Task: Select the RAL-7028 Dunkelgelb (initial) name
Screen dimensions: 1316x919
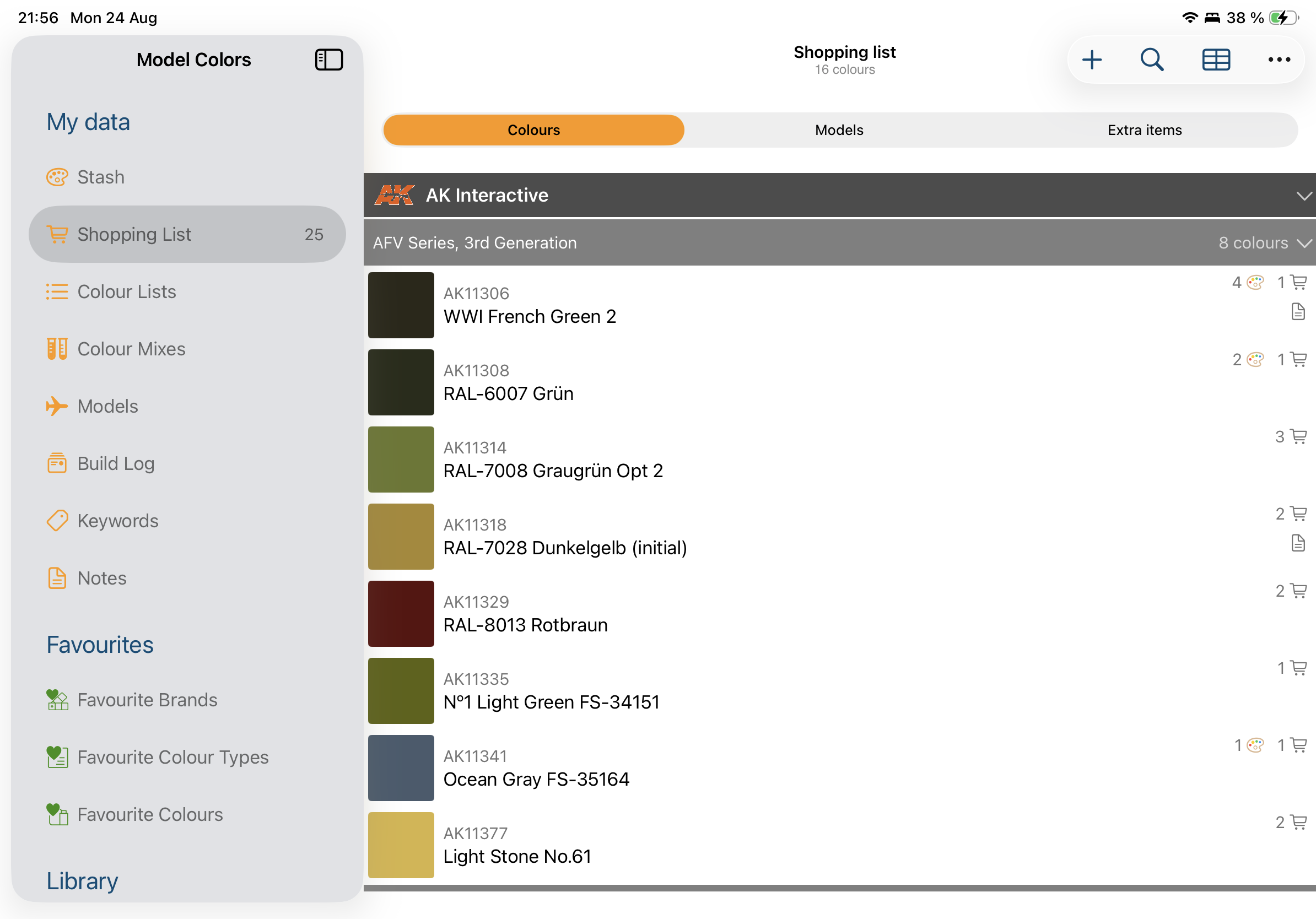Action: (x=565, y=548)
